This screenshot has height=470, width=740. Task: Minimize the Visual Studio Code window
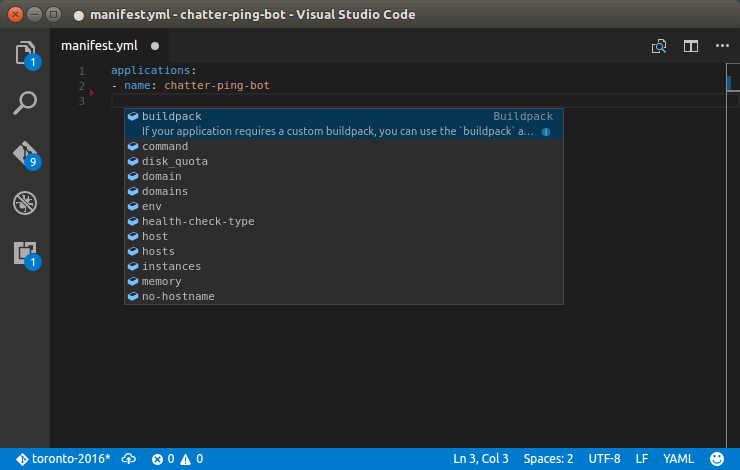click(x=34, y=15)
